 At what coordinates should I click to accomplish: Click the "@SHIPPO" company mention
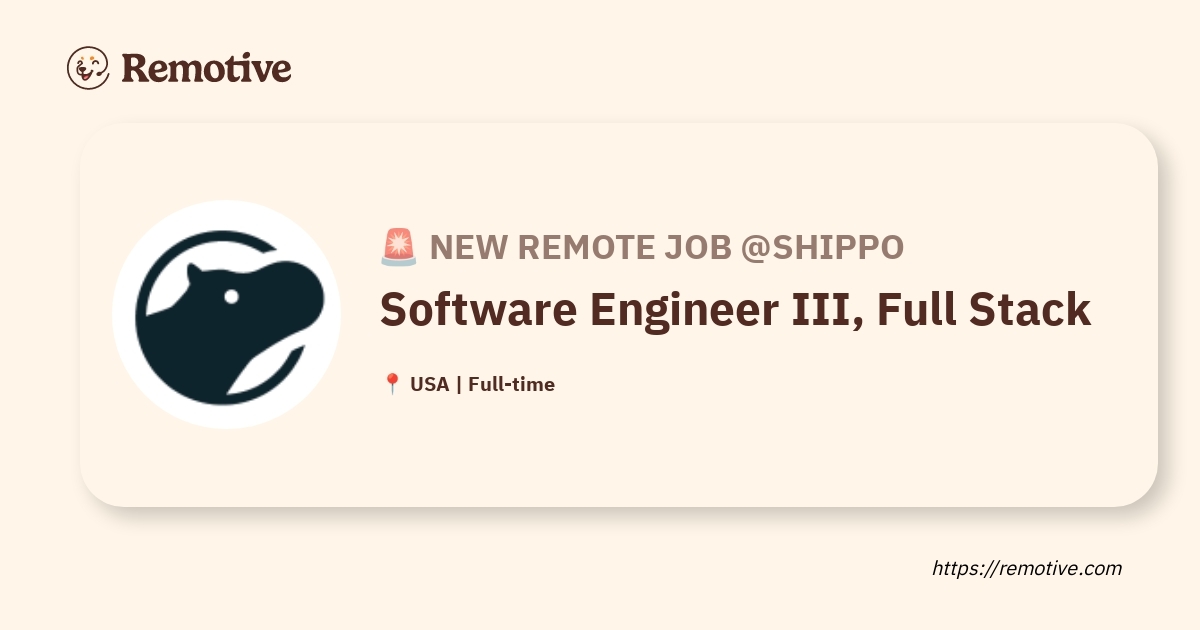[822, 247]
